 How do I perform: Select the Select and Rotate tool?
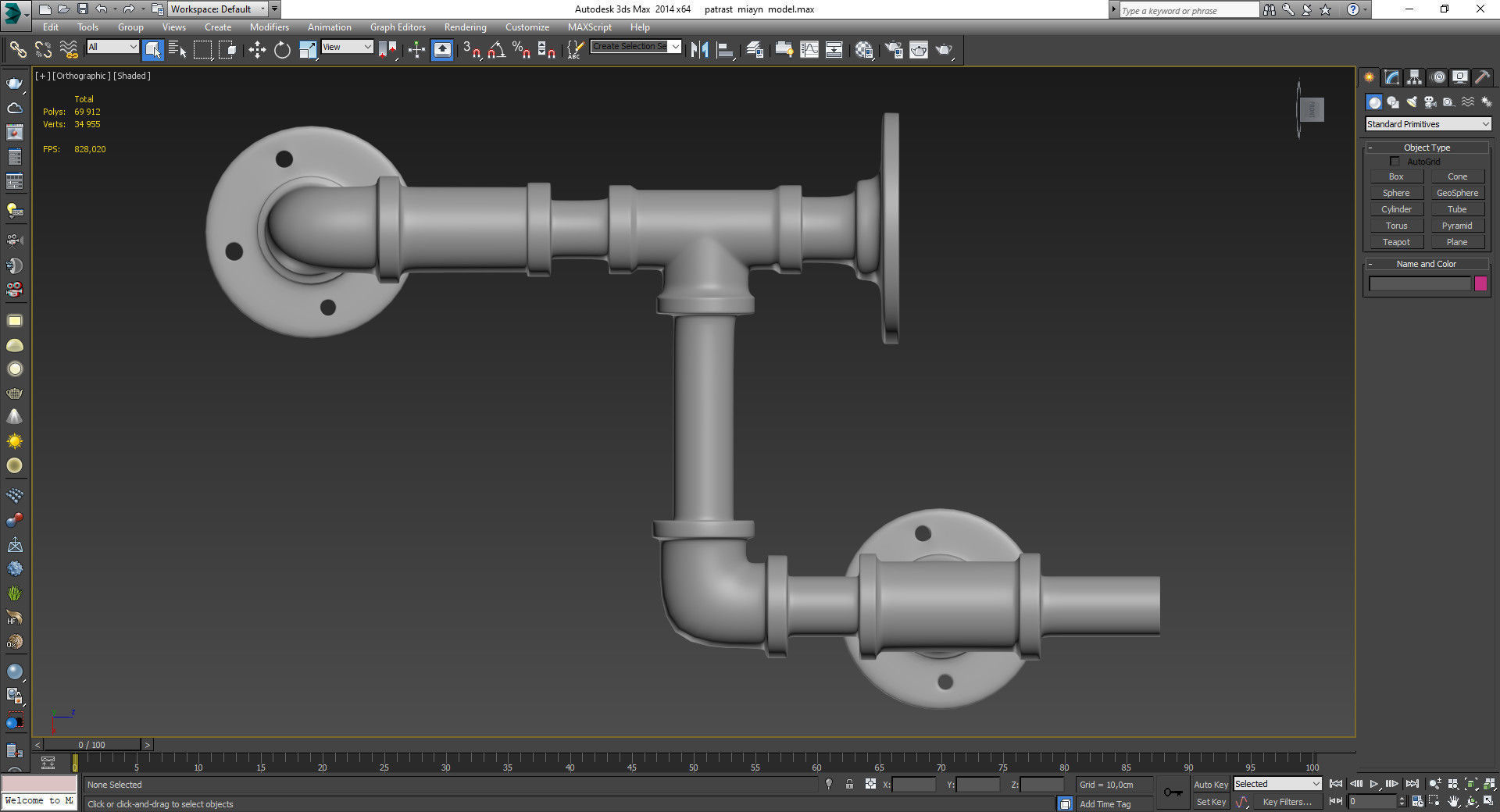[282, 50]
